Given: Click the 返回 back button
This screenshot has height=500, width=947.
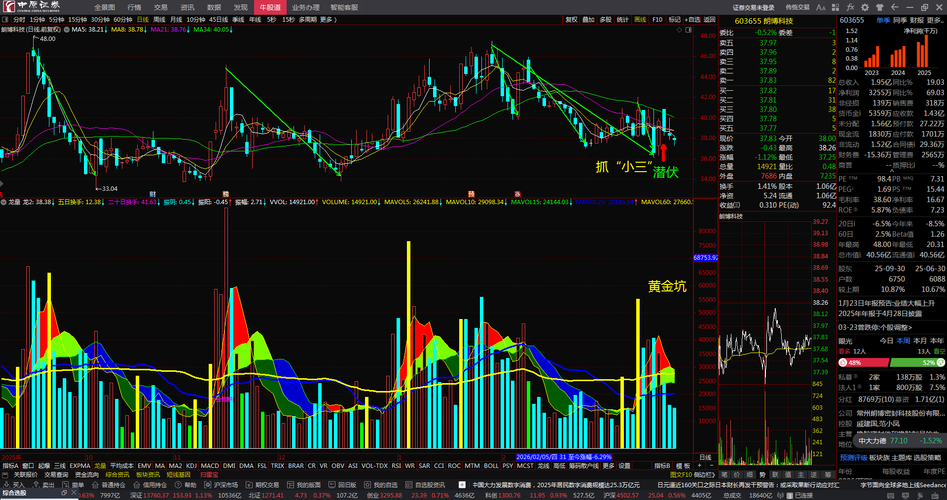Looking at the screenshot, I should click(710, 19).
